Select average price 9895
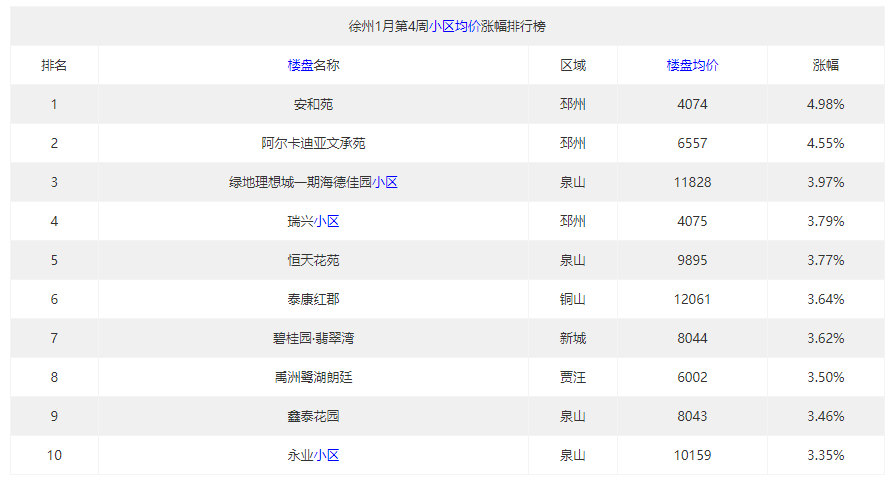Image resolution: width=892 pixels, height=481 pixels. [x=692, y=260]
